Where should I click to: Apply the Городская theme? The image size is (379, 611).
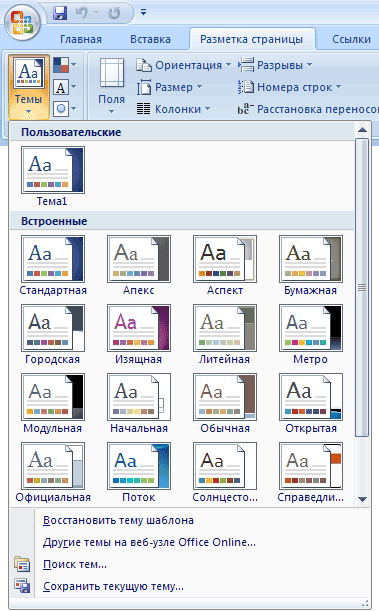coord(53,334)
